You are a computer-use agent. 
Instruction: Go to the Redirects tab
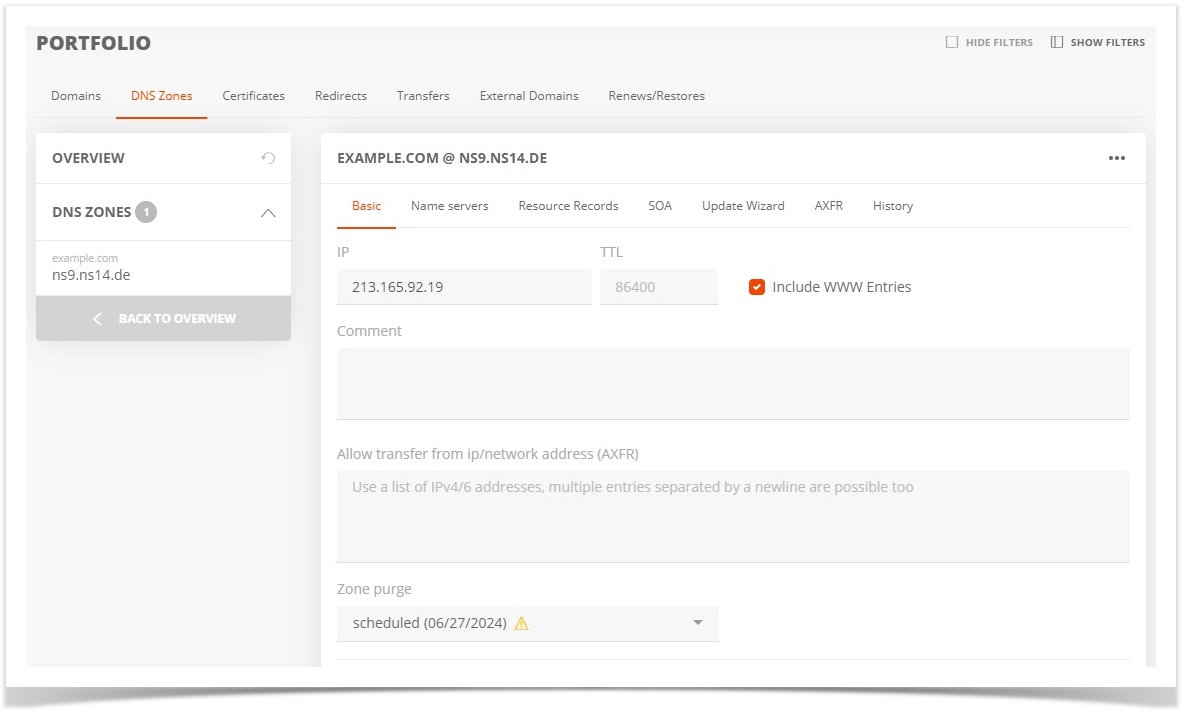(341, 96)
